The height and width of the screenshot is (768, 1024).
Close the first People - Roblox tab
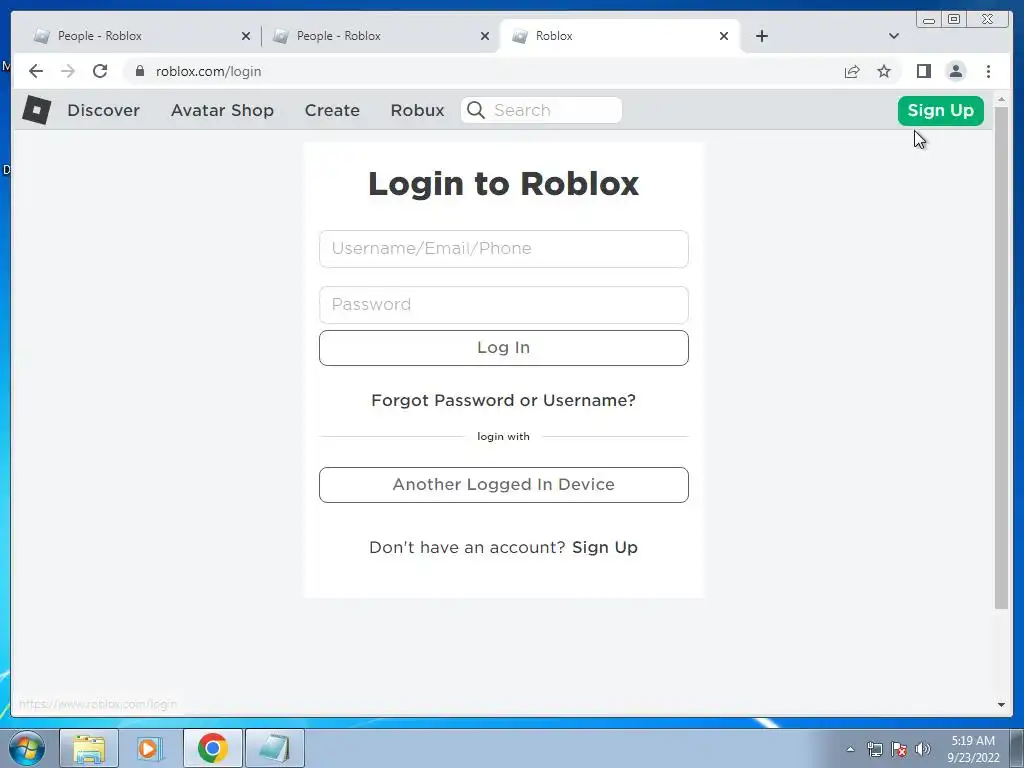246,37
